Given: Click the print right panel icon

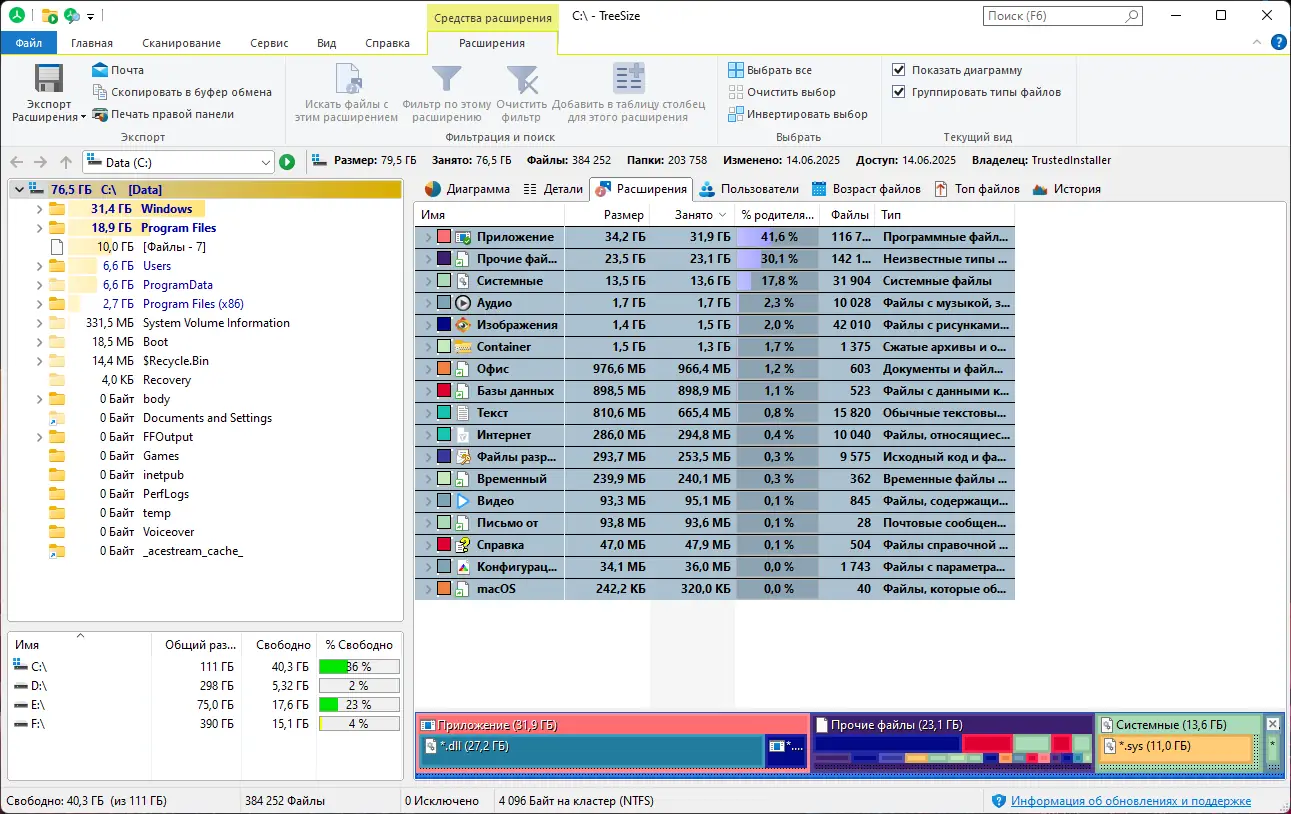Looking at the screenshot, I should pos(100,114).
